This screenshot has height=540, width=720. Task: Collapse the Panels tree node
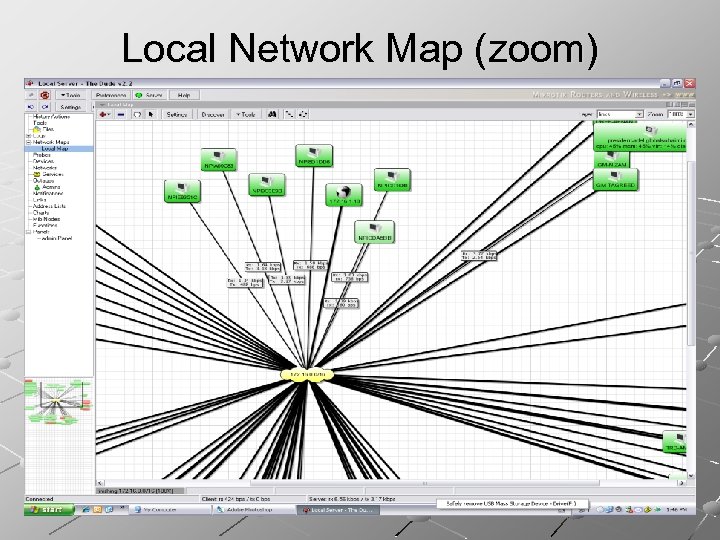point(28,232)
